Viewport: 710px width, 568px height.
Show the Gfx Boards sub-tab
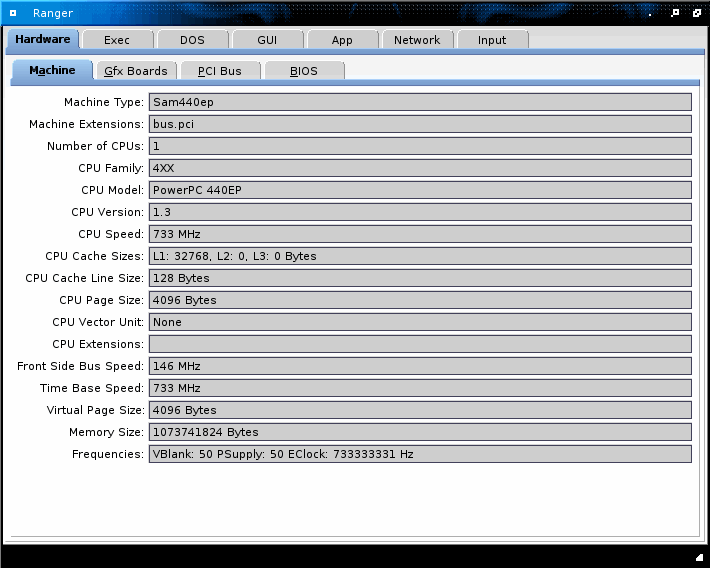click(136, 71)
